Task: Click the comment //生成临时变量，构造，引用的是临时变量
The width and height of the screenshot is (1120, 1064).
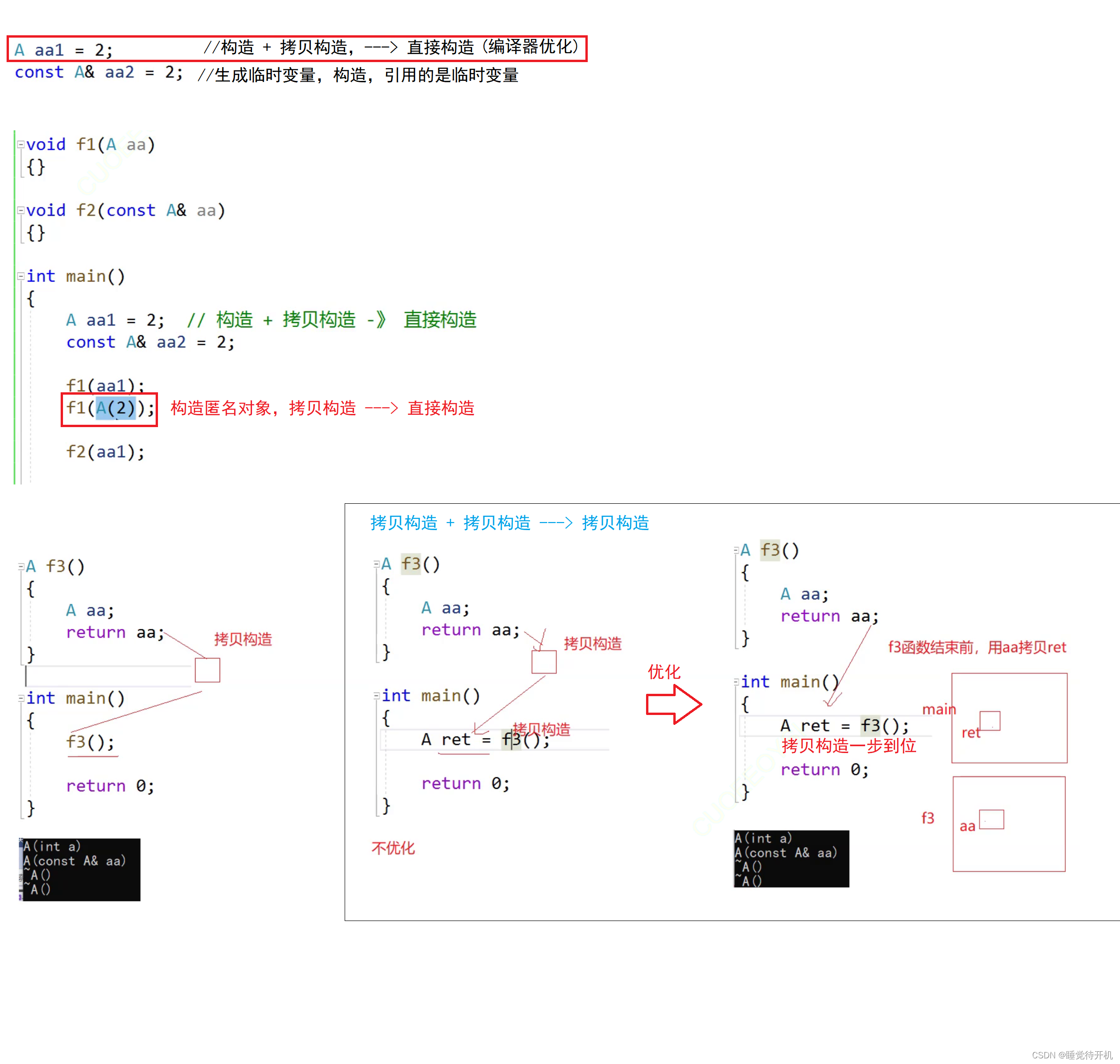Action: click(x=358, y=75)
